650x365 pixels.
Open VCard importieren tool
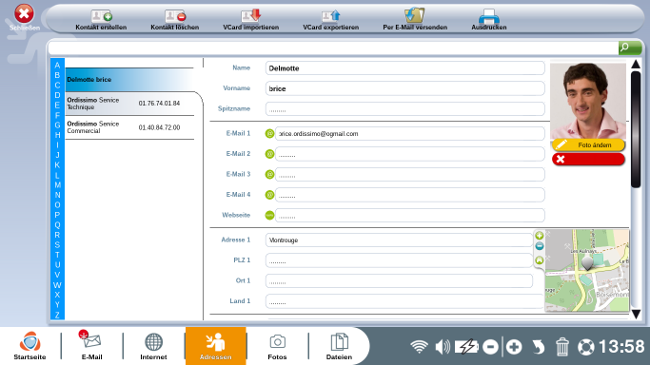pos(251,16)
